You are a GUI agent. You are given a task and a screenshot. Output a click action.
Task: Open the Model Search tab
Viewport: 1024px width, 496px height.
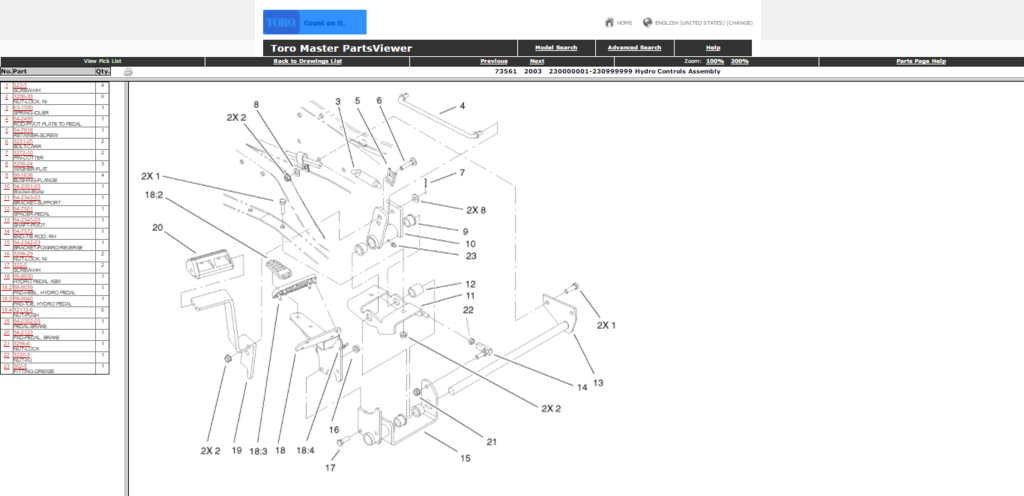[x=556, y=48]
